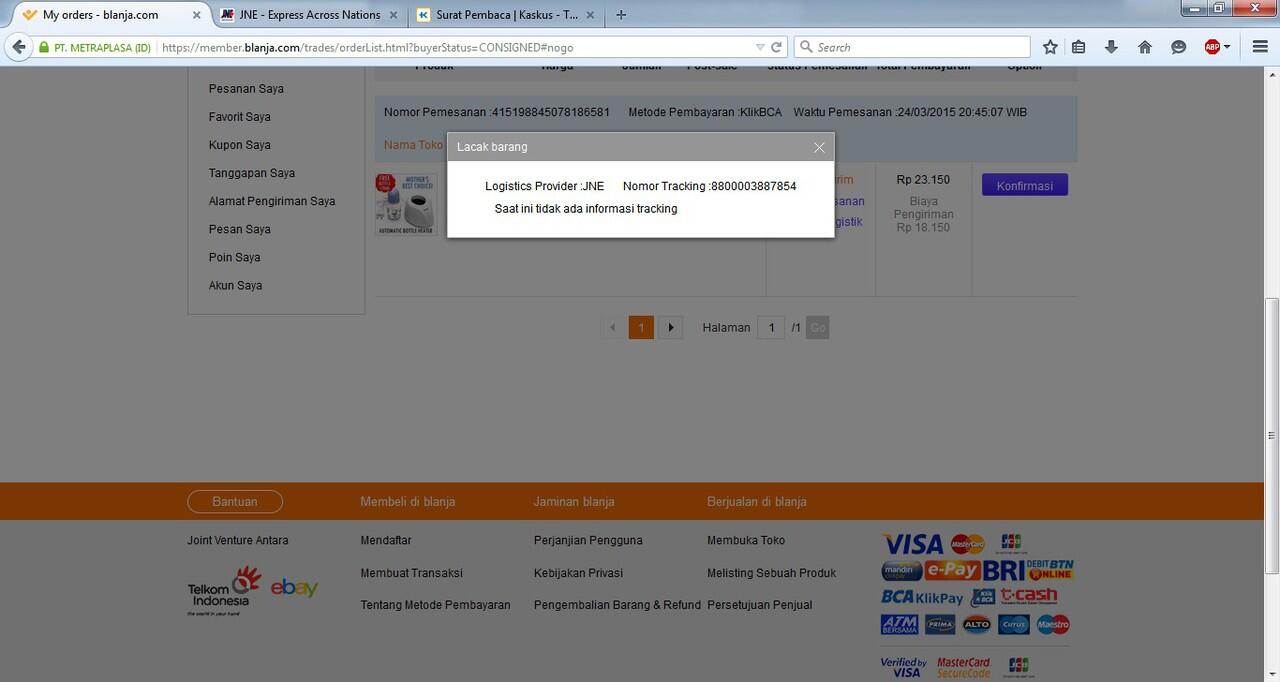This screenshot has width=1280, height=682.
Task: Open Perjanjian Pengguna link
Action: pyautogui.click(x=588, y=541)
